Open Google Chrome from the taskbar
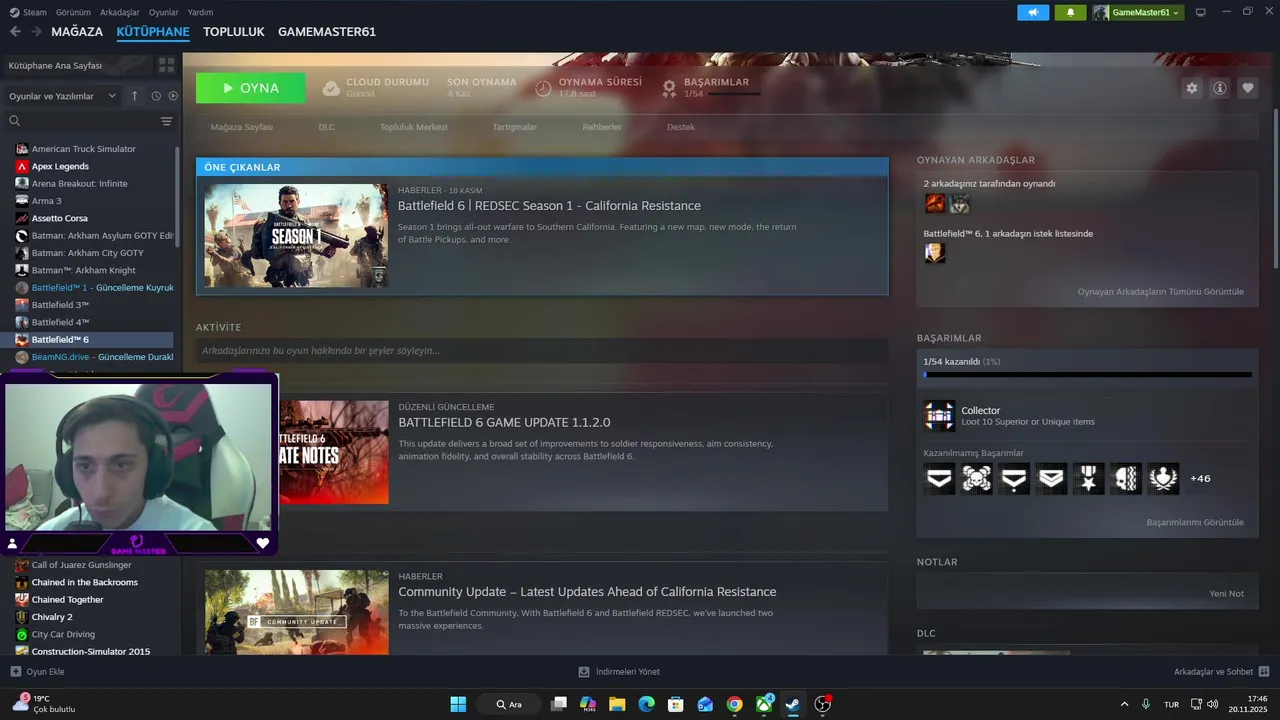The height and width of the screenshot is (720, 1280). point(734,704)
